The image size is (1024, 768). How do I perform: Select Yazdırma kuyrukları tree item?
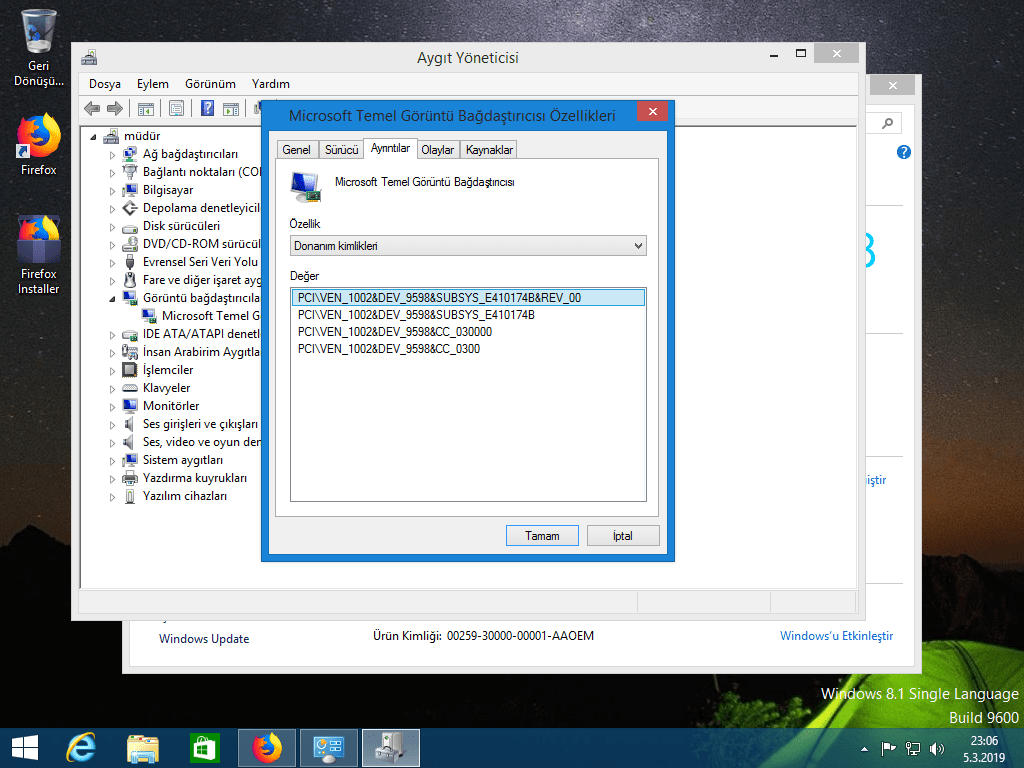click(x=195, y=478)
